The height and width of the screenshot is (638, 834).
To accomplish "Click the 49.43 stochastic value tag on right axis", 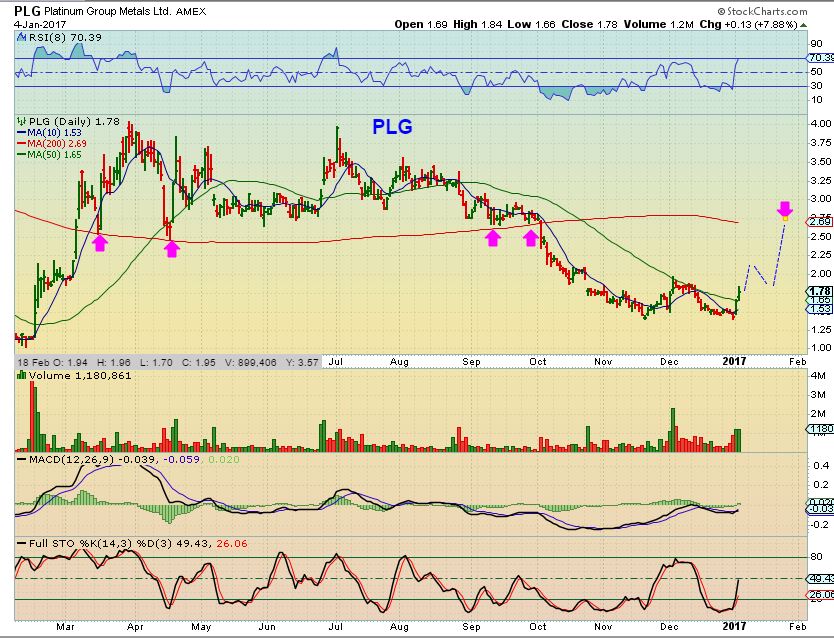I will pyautogui.click(x=820, y=578).
